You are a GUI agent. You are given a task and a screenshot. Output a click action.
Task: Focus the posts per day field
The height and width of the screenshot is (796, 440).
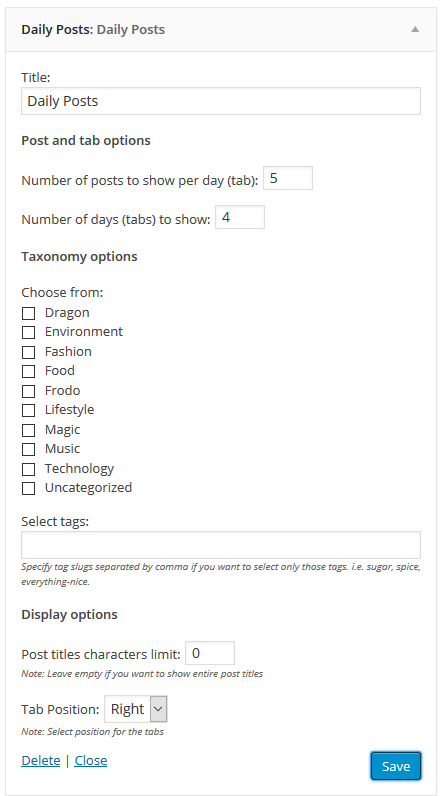[x=288, y=178]
